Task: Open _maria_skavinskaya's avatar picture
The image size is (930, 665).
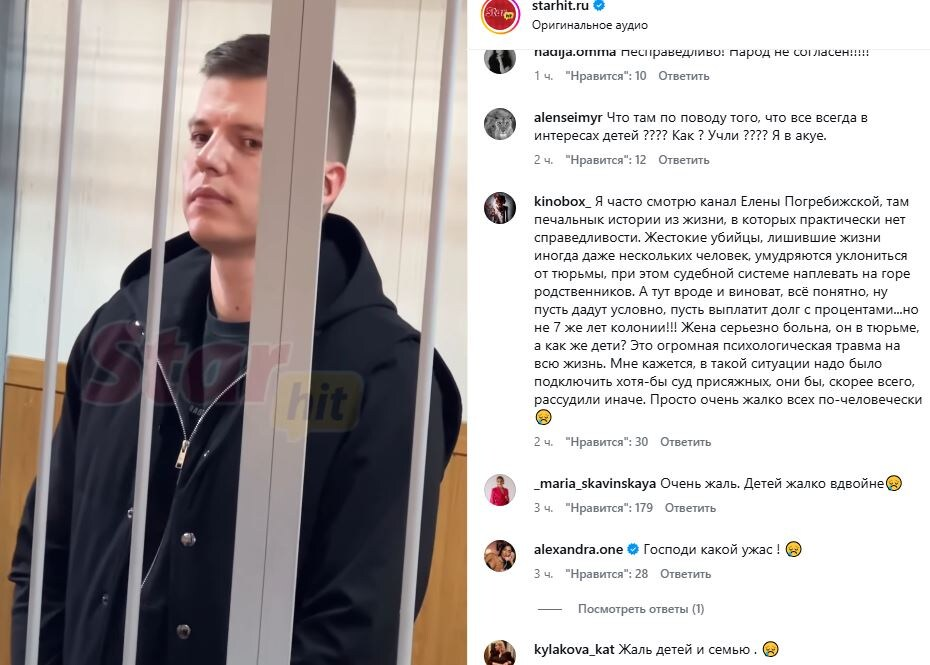Action: (500, 490)
